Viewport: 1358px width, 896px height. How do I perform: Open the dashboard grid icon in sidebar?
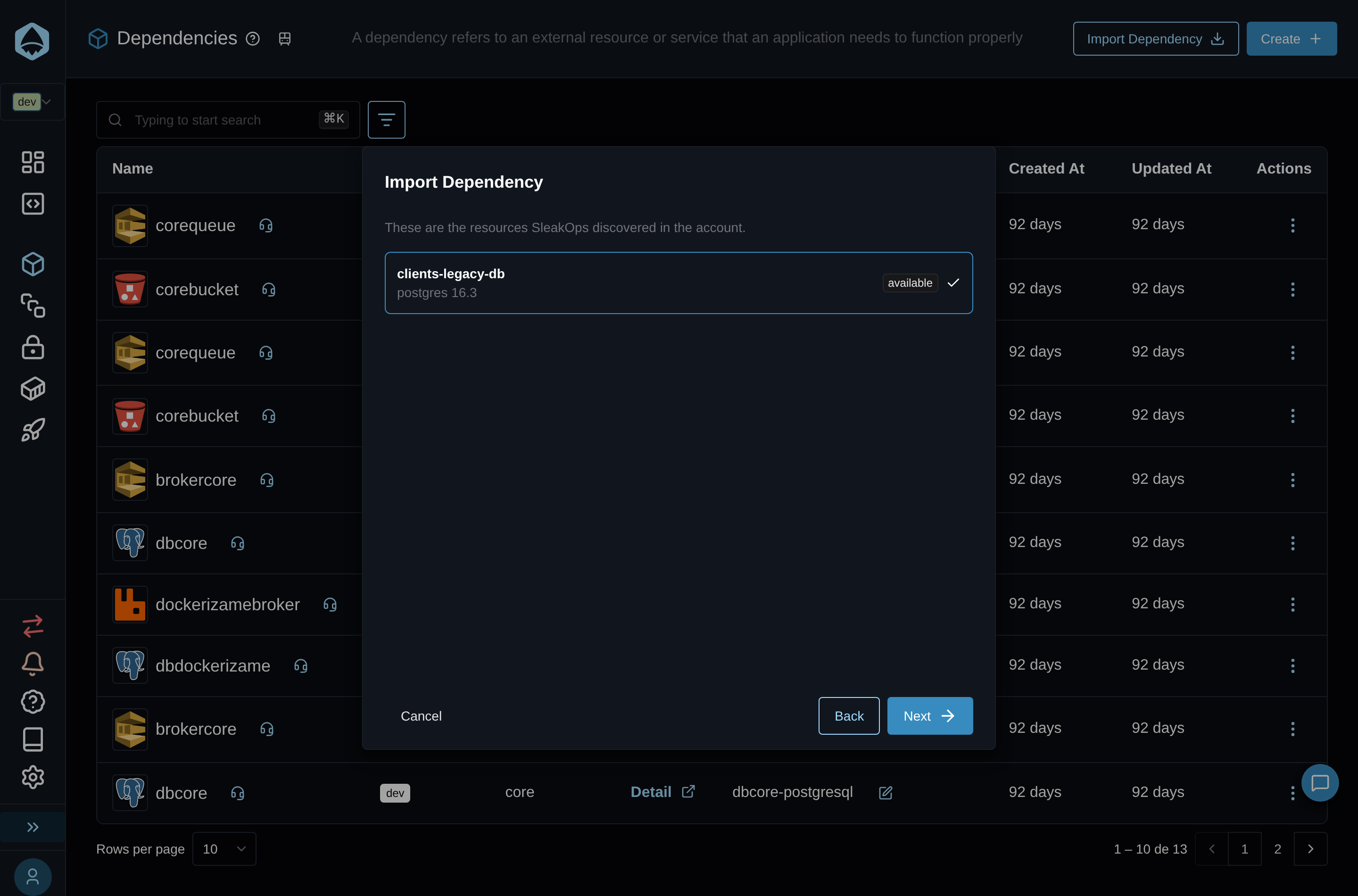tap(33, 162)
